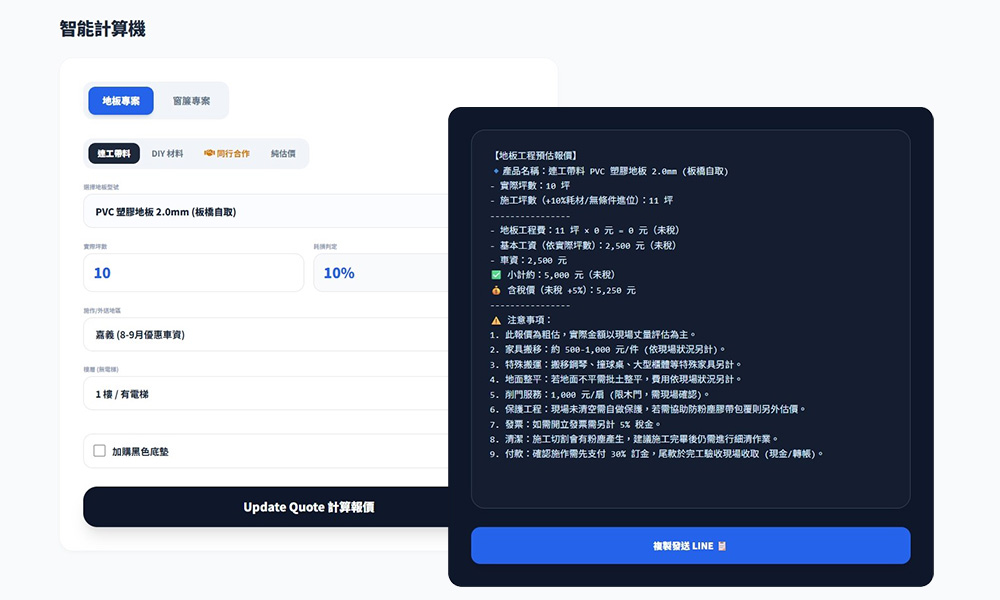Click note 4 about 地面整平
Image resolution: width=1000 pixels, height=600 pixels.
(615, 379)
